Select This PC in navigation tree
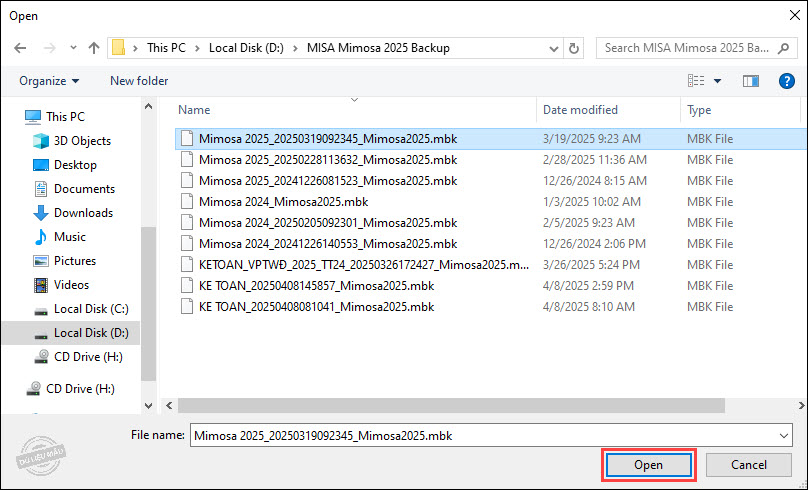This screenshot has width=808, height=490. [65, 117]
